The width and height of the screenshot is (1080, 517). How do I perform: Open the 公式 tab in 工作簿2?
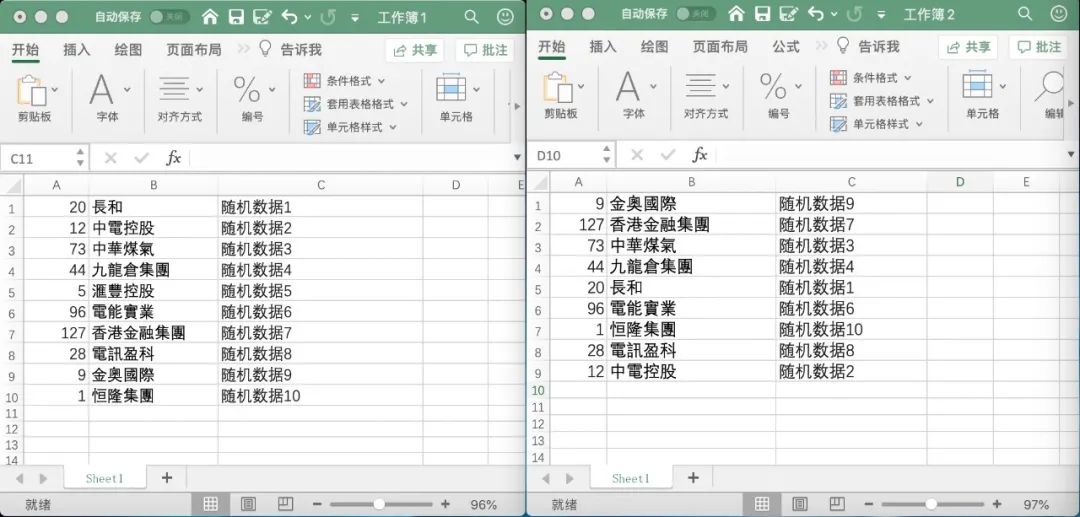(785, 47)
